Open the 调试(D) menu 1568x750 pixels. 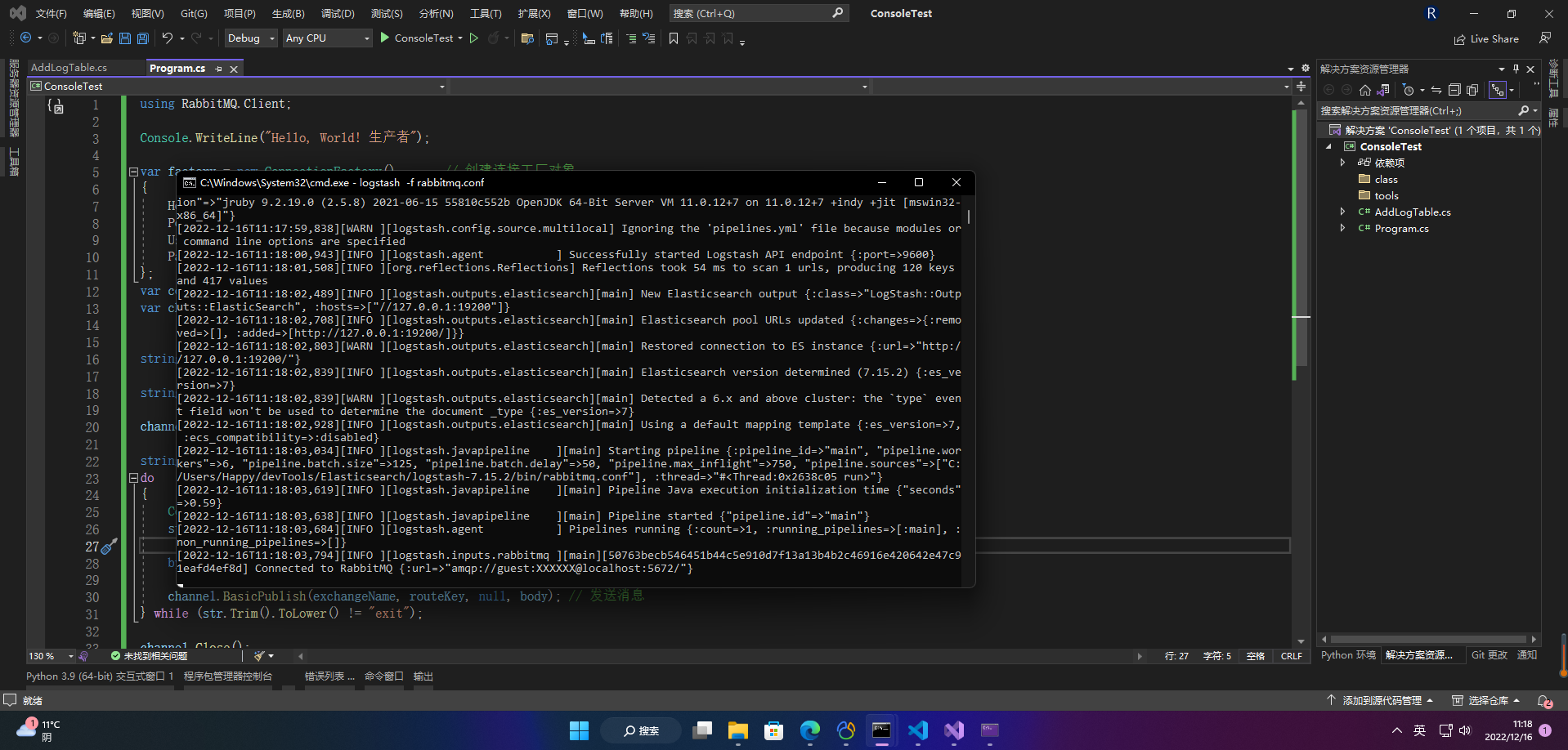338,13
